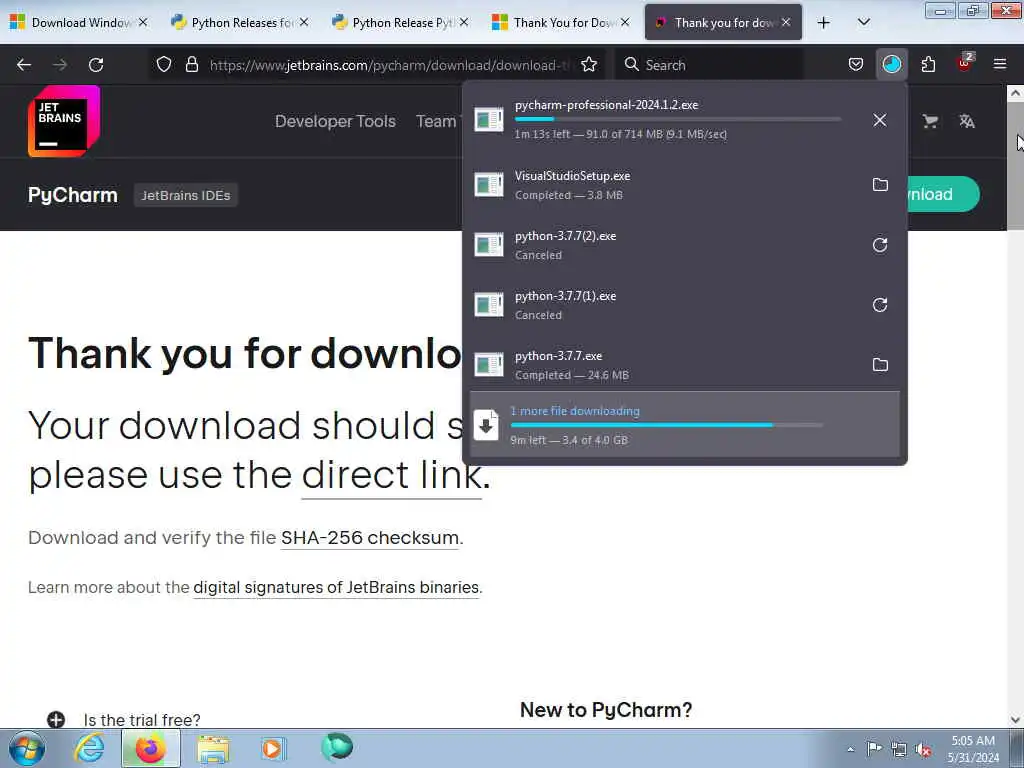This screenshot has height=768, width=1024.
Task: Show hidden system tray icons
Action: coord(850,749)
